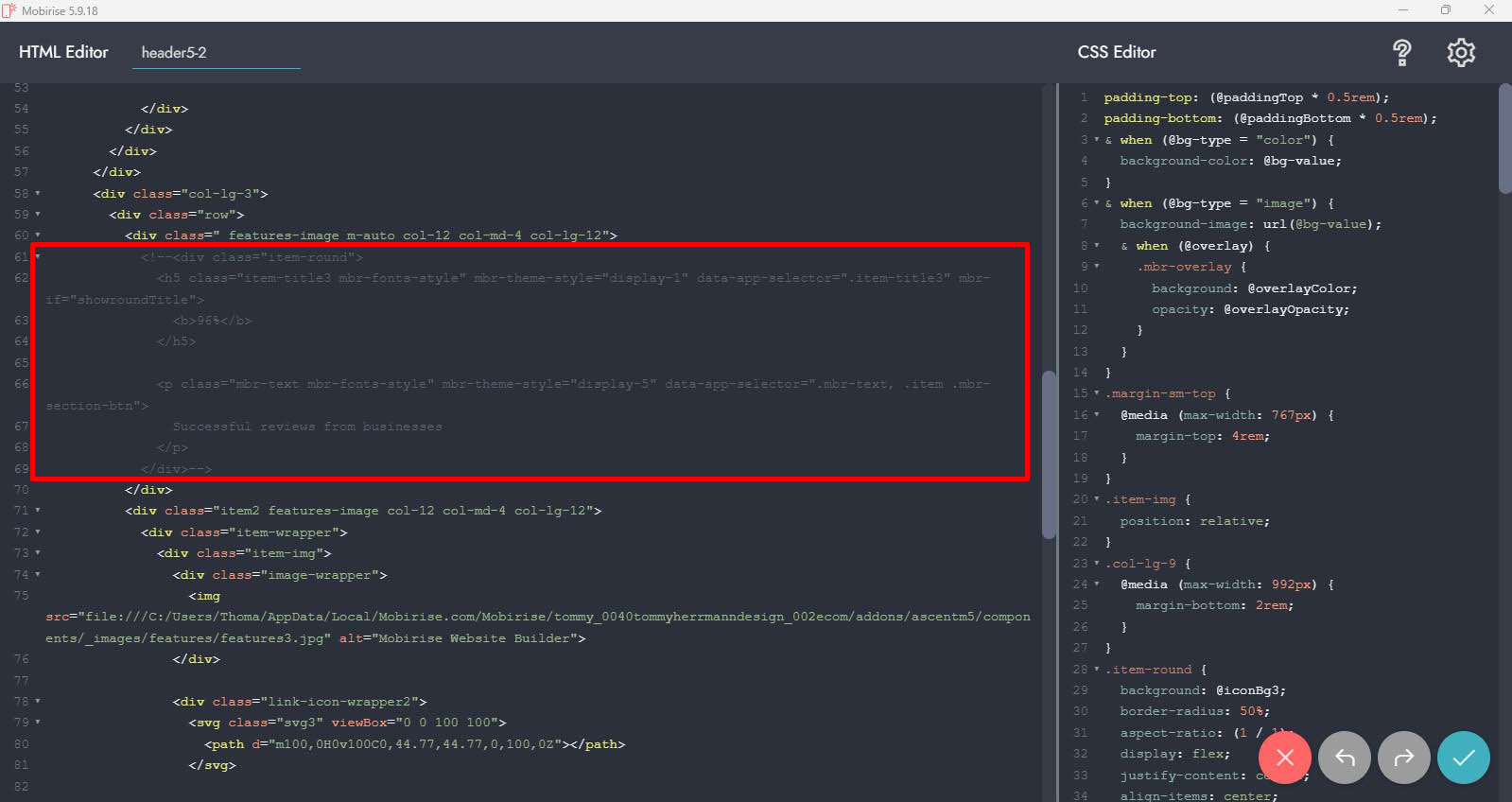Image resolution: width=1512 pixels, height=802 pixels.
Task: Open the help question mark icon
Action: tap(1401, 53)
